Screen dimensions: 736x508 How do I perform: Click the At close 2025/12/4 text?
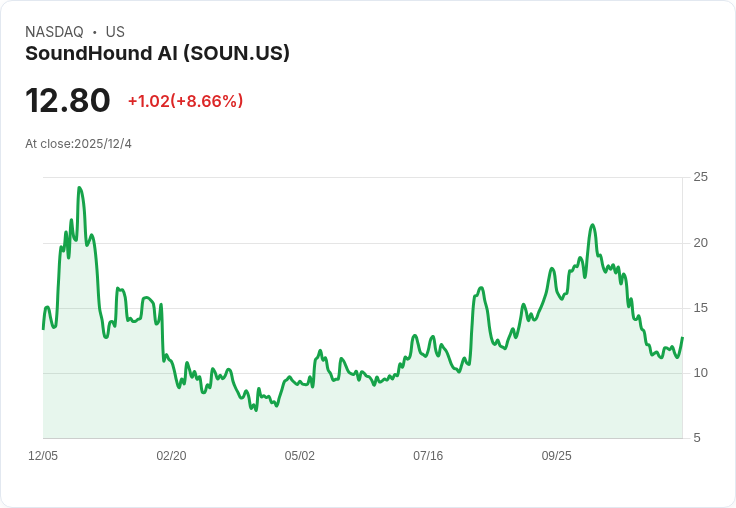click(78, 144)
